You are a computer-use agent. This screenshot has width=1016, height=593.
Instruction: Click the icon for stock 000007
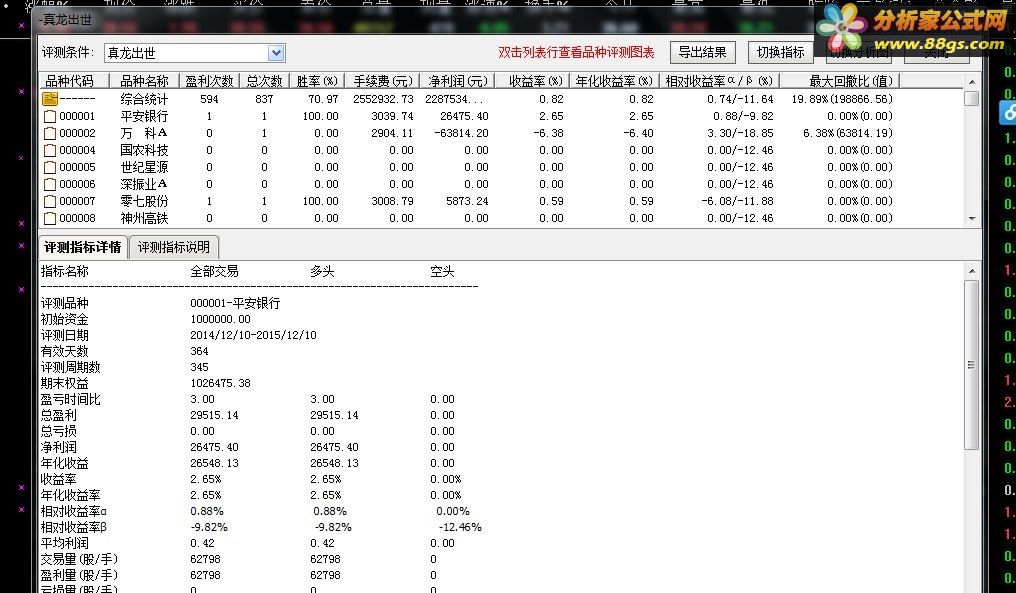50,202
